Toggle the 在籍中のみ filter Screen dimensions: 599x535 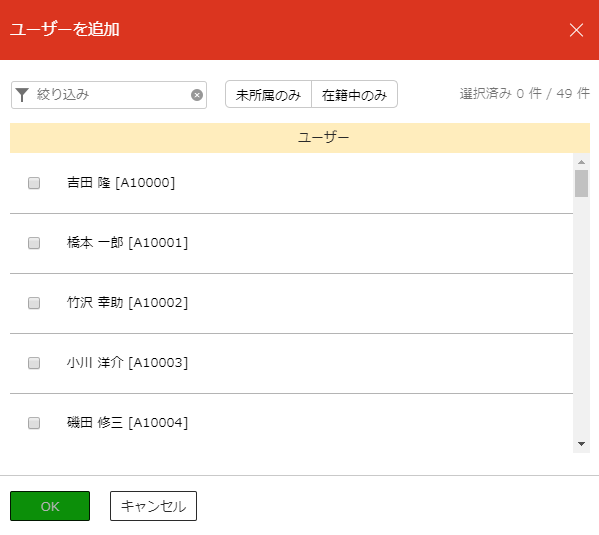tap(355, 94)
